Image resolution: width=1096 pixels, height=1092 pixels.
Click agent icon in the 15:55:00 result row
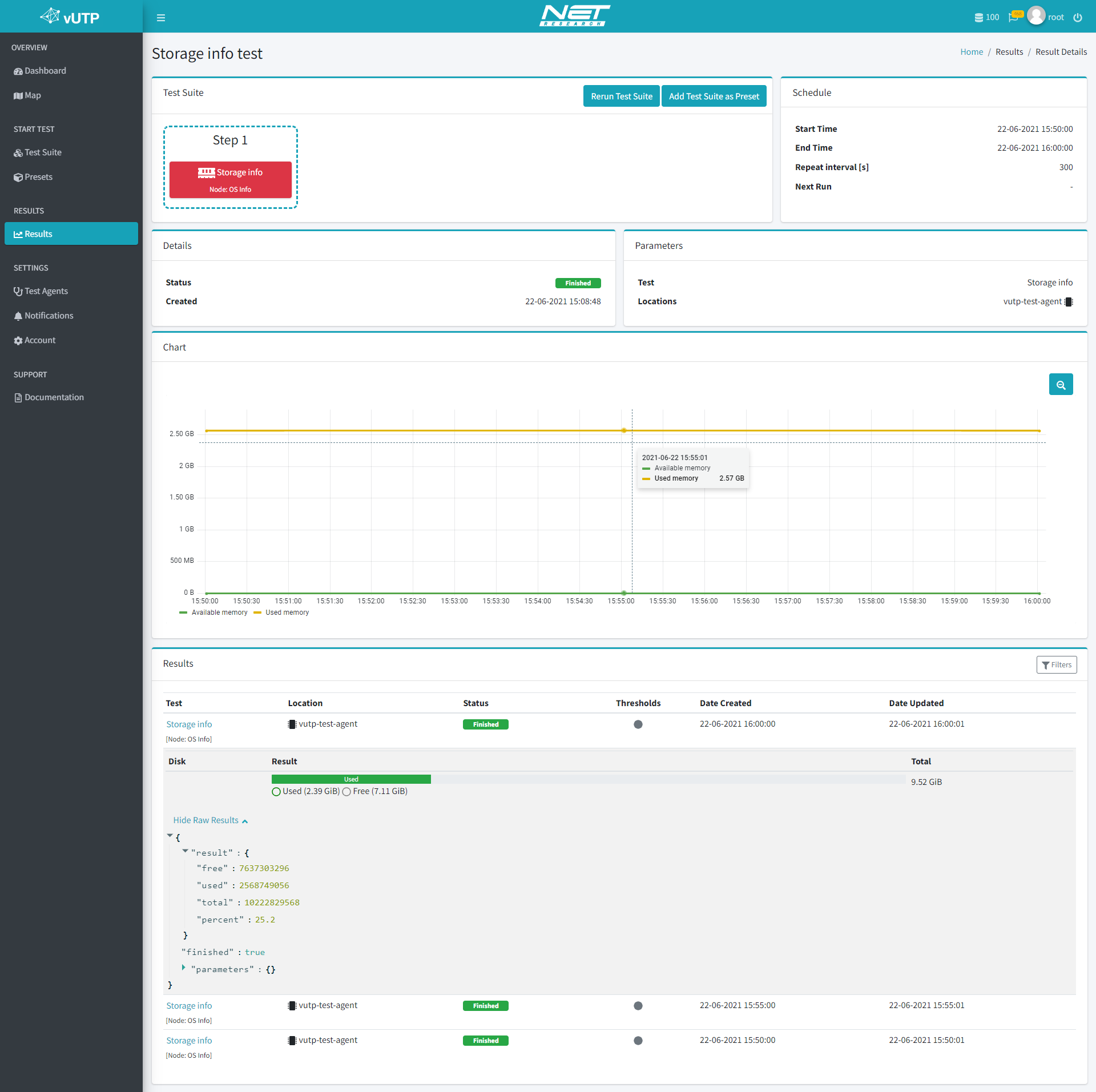pos(292,1006)
